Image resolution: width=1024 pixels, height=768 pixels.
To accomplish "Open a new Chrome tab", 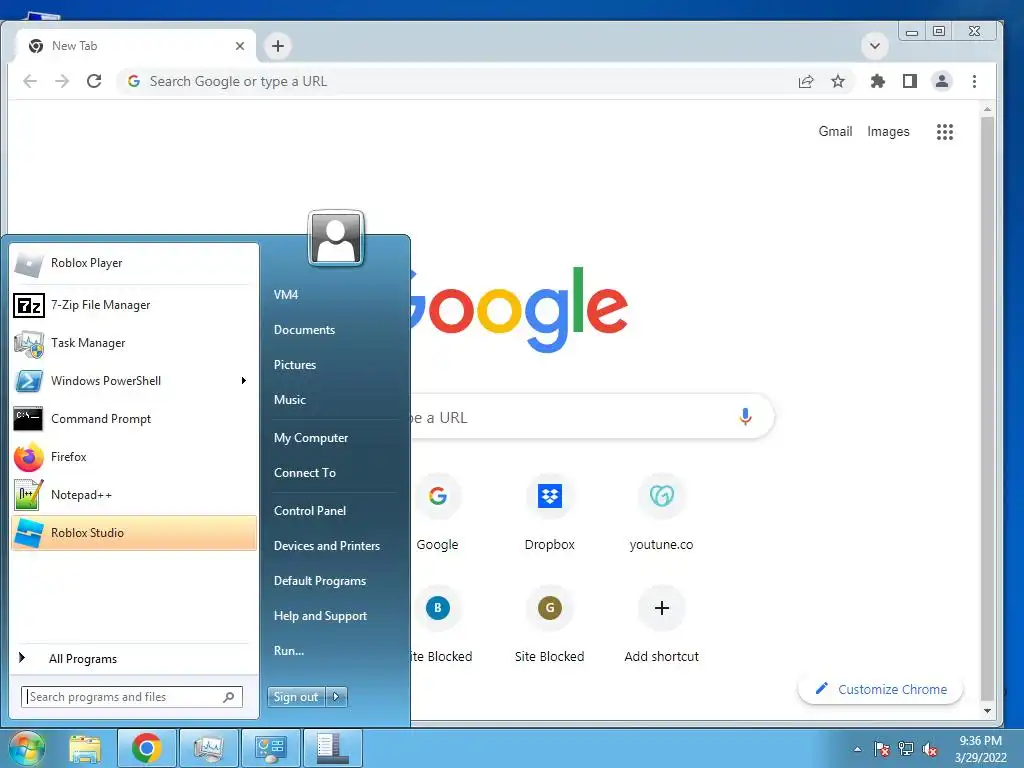I will point(278,46).
